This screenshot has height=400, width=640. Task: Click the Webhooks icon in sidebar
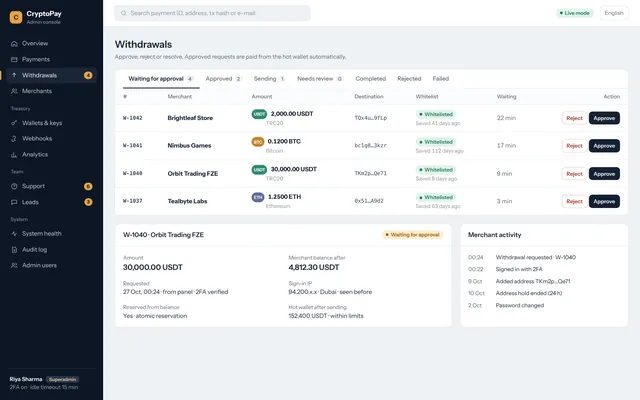coord(14,139)
